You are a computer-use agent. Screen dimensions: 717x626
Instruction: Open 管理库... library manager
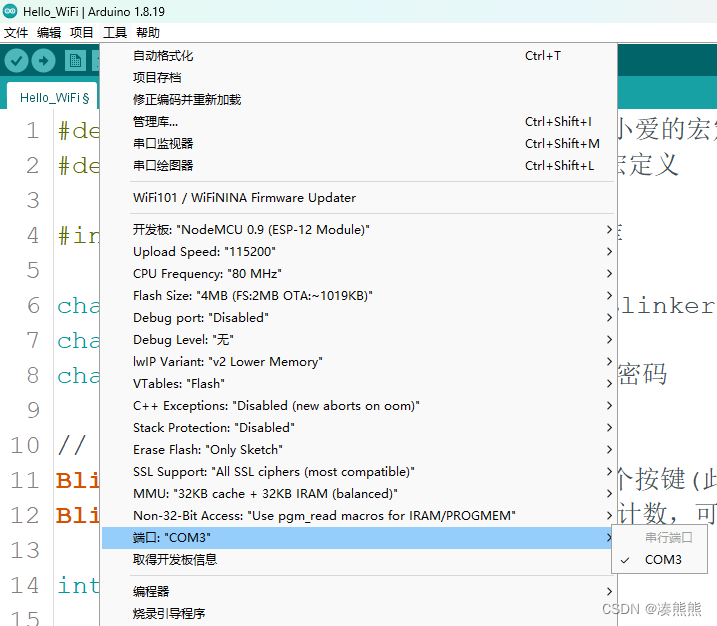point(358,122)
